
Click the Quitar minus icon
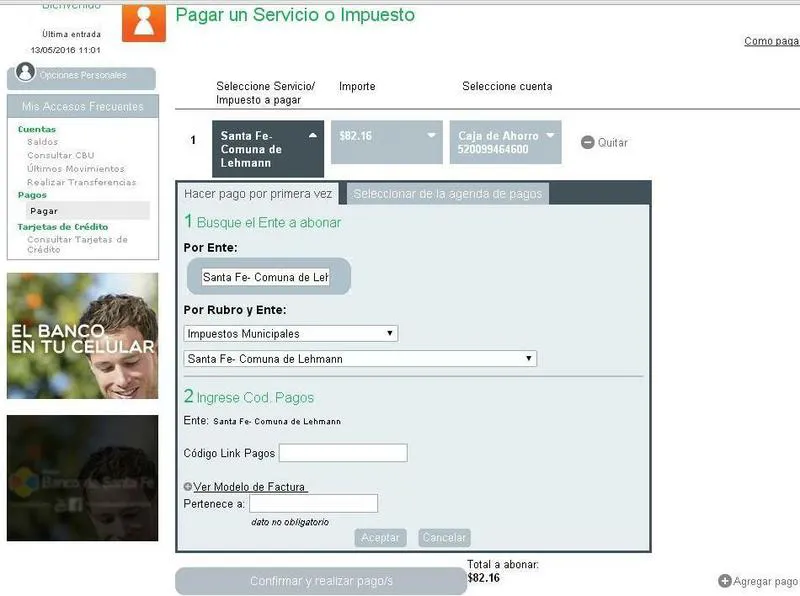[x=588, y=143]
